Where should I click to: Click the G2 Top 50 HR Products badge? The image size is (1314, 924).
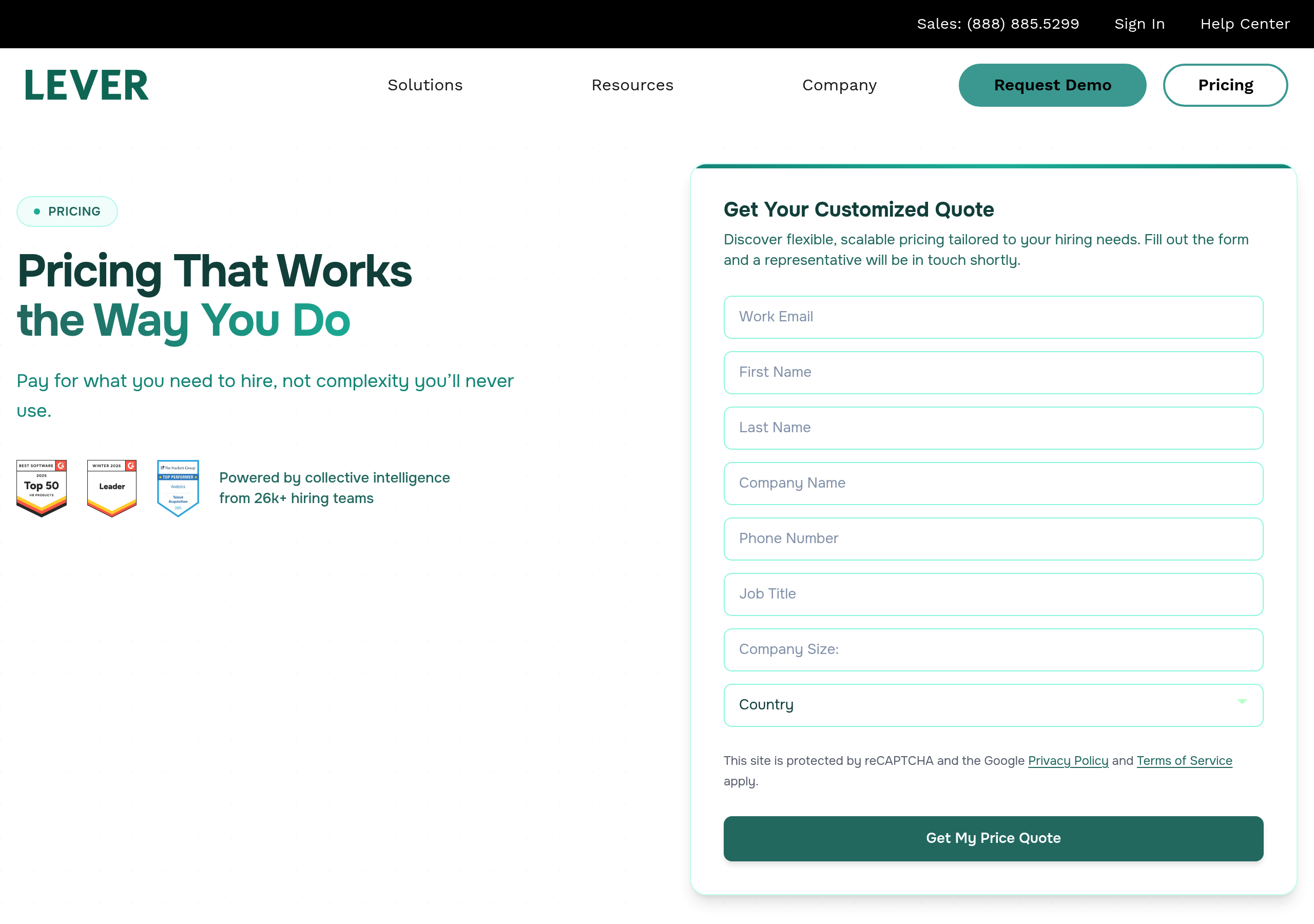pyautogui.click(x=41, y=487)
